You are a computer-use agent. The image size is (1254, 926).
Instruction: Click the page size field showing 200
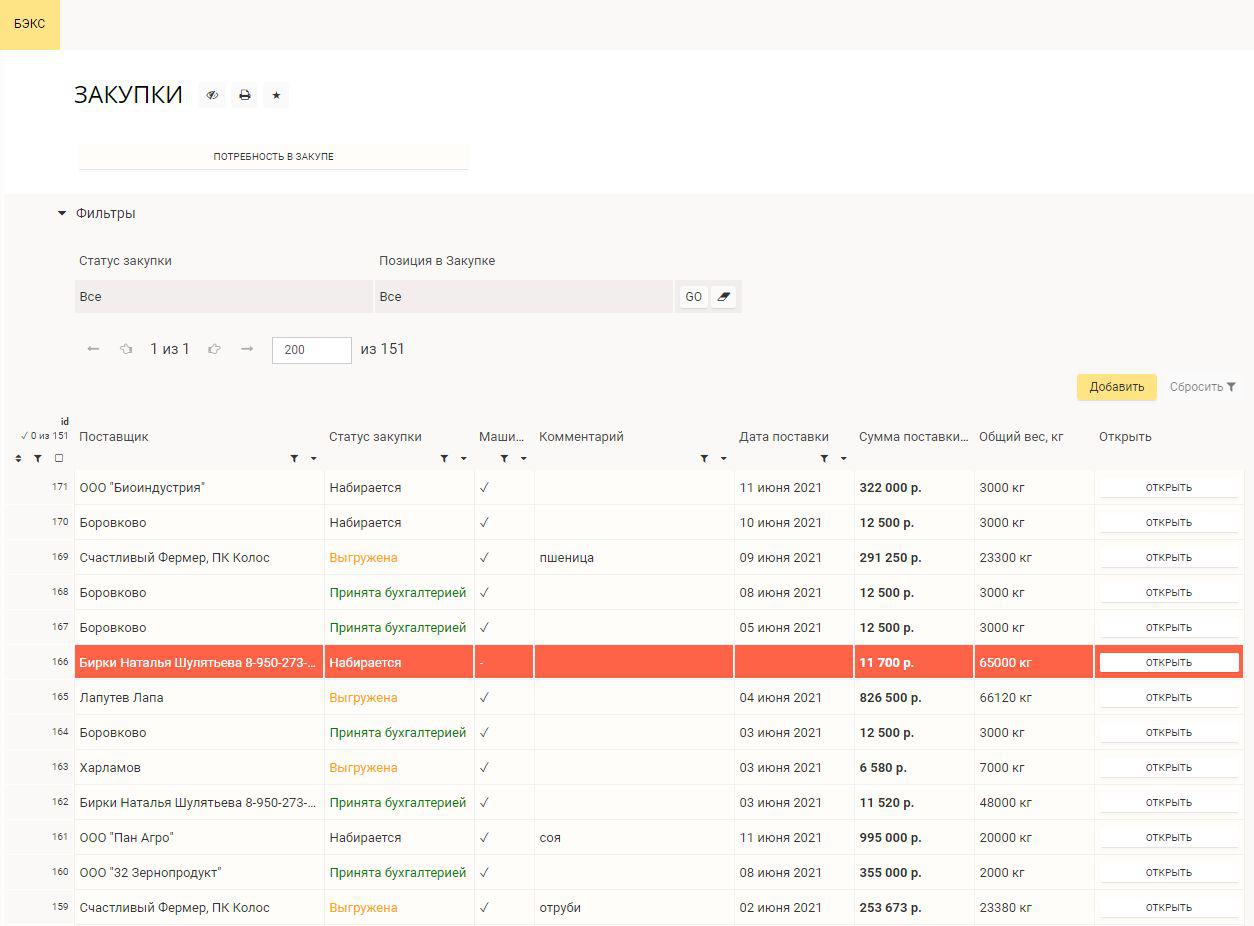[x=312, y=350]
